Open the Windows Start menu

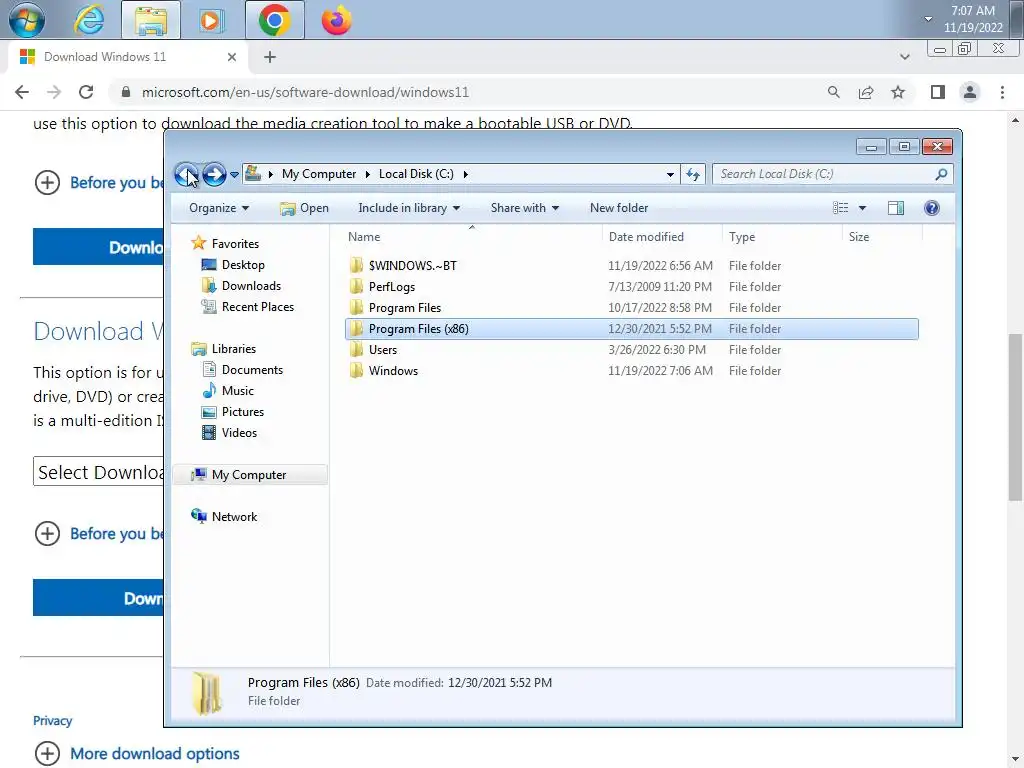click(27, 20)
